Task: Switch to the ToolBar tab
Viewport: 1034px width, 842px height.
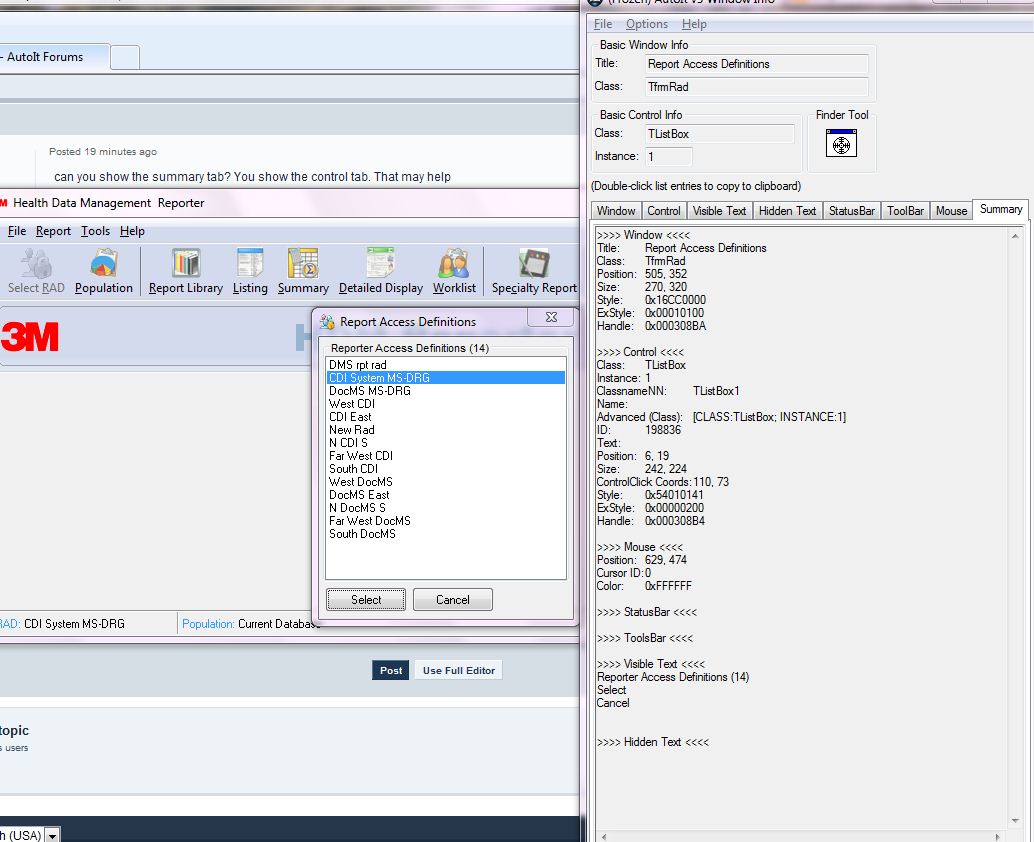Action: 905,211
